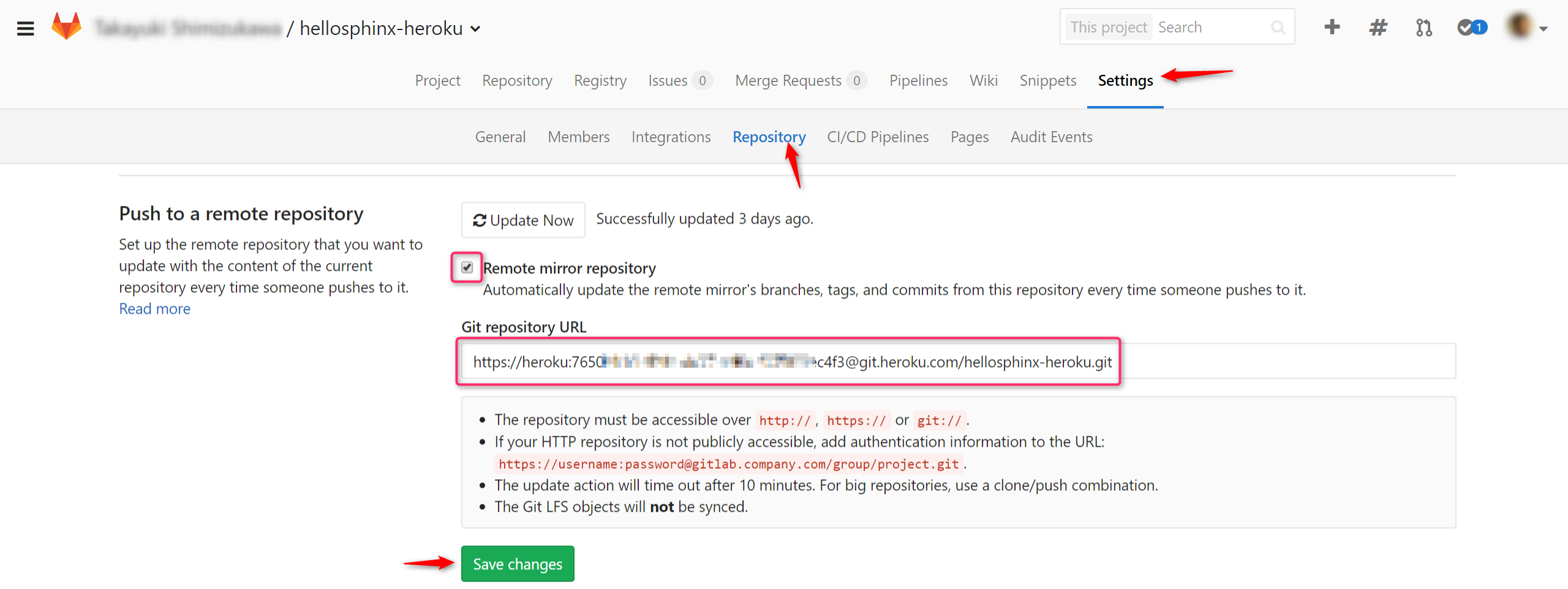
Task: Click the Update Now button
Action: tap(523, 220)
